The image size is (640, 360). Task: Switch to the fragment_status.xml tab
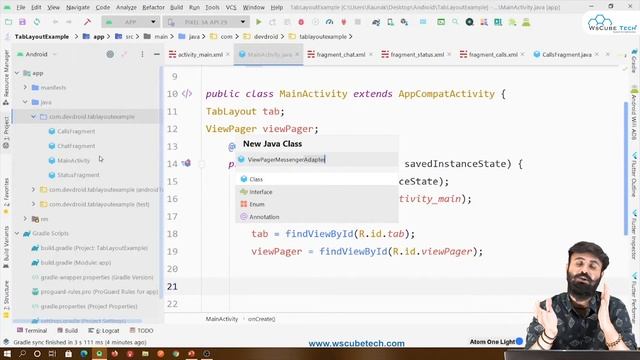click(x=416, y=54)
